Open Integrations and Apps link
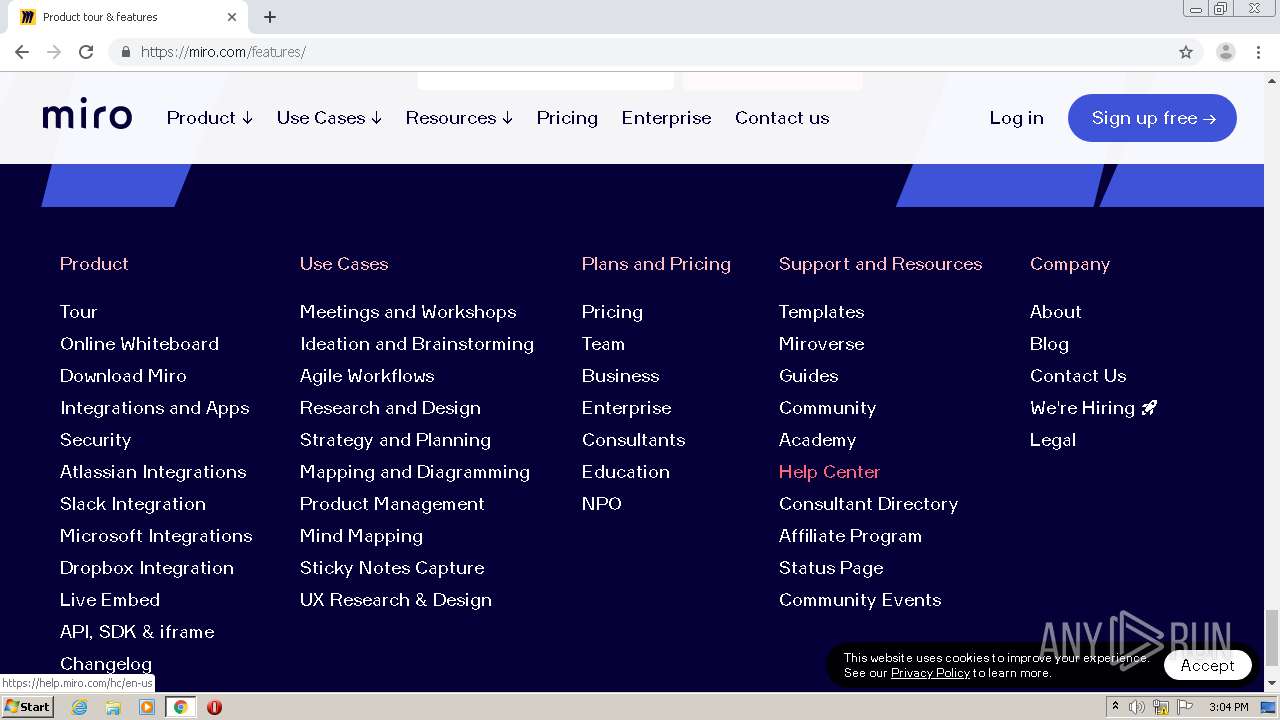 (155, 408)
